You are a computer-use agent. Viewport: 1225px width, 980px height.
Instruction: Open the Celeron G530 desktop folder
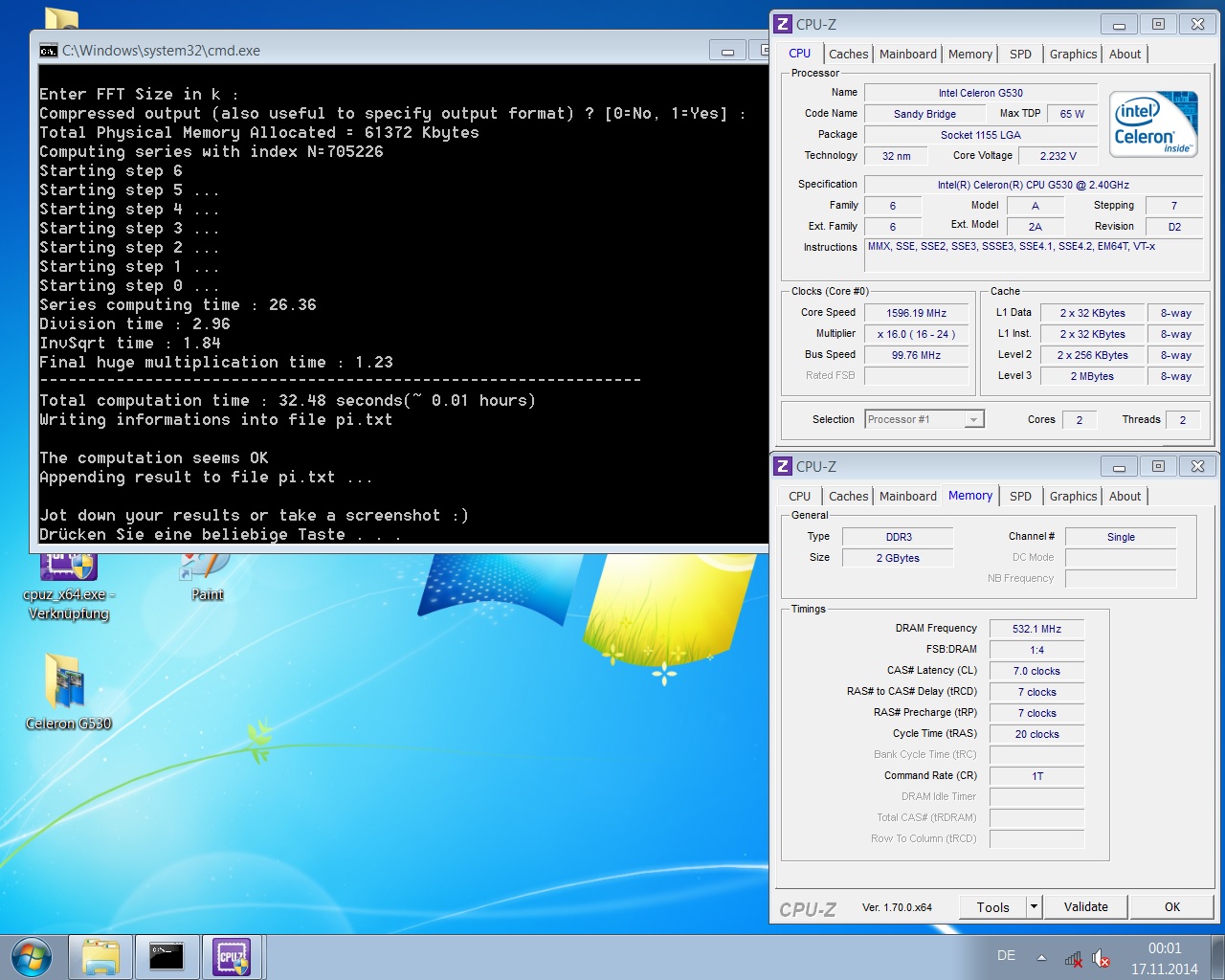[68, 691]
